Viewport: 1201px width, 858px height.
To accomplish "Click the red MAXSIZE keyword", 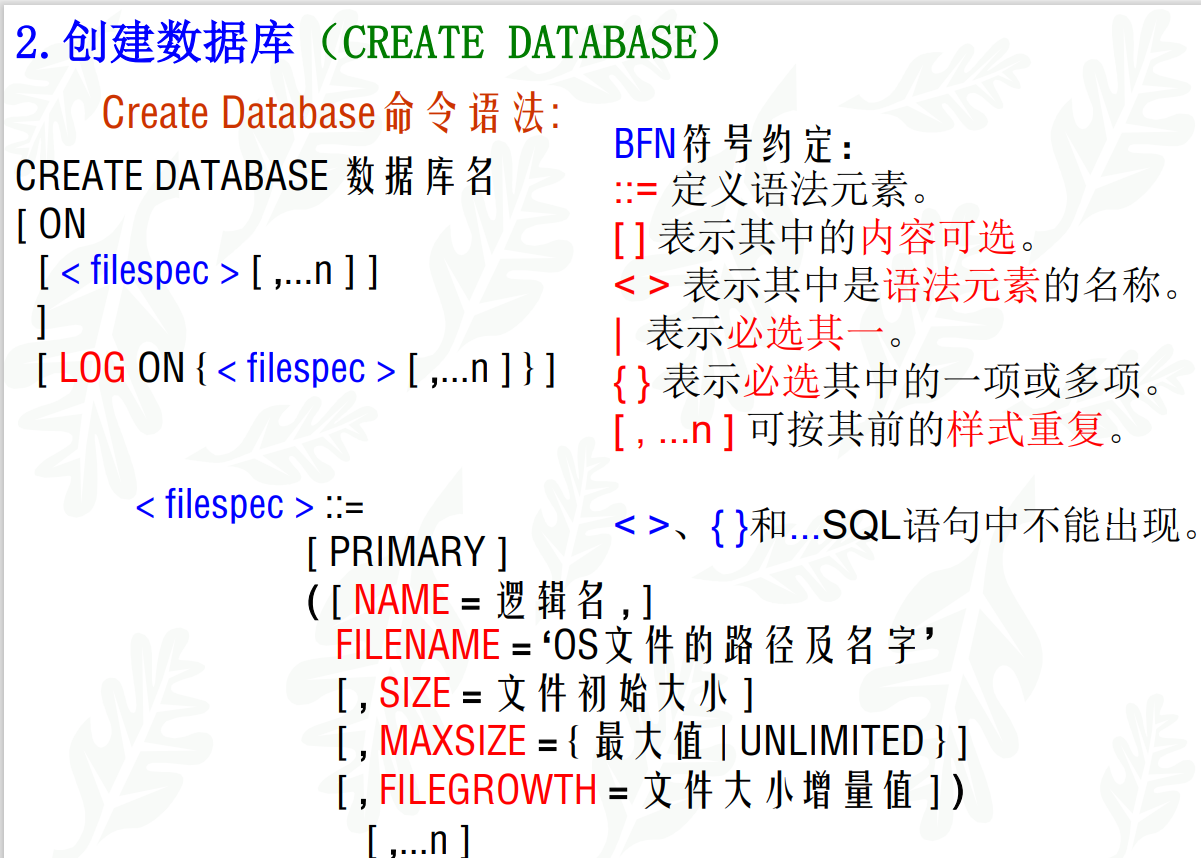I will click(453, 741).
